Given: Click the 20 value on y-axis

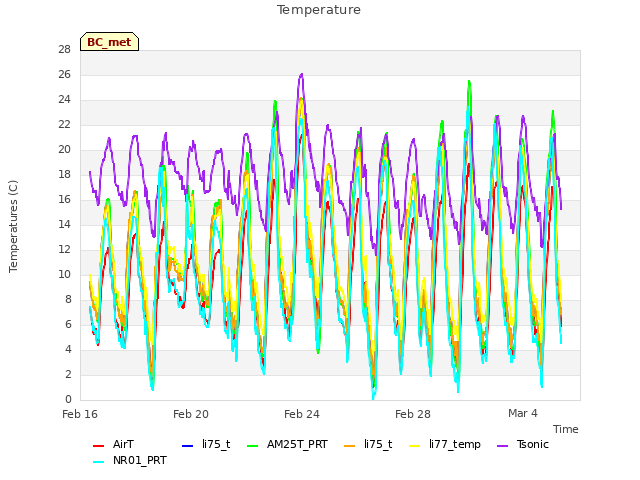Looking at the screenshot, I should coord(64,149).
